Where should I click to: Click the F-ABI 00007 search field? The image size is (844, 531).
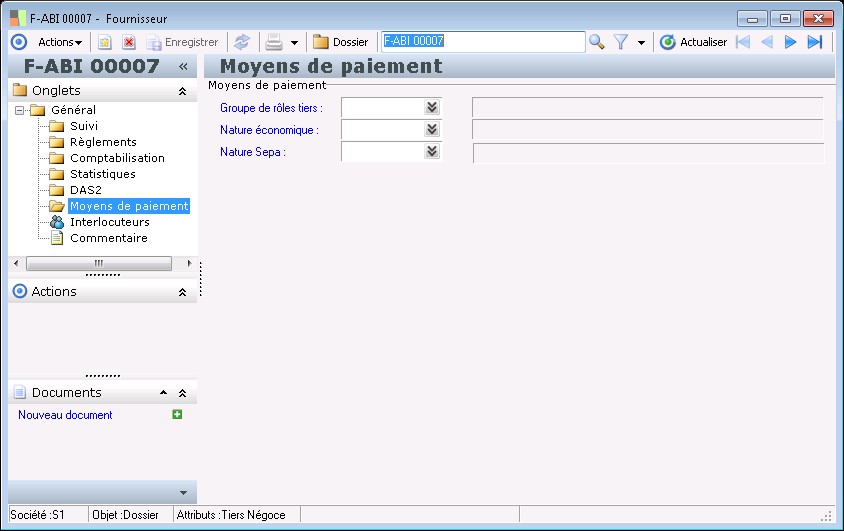pos(483,41)
